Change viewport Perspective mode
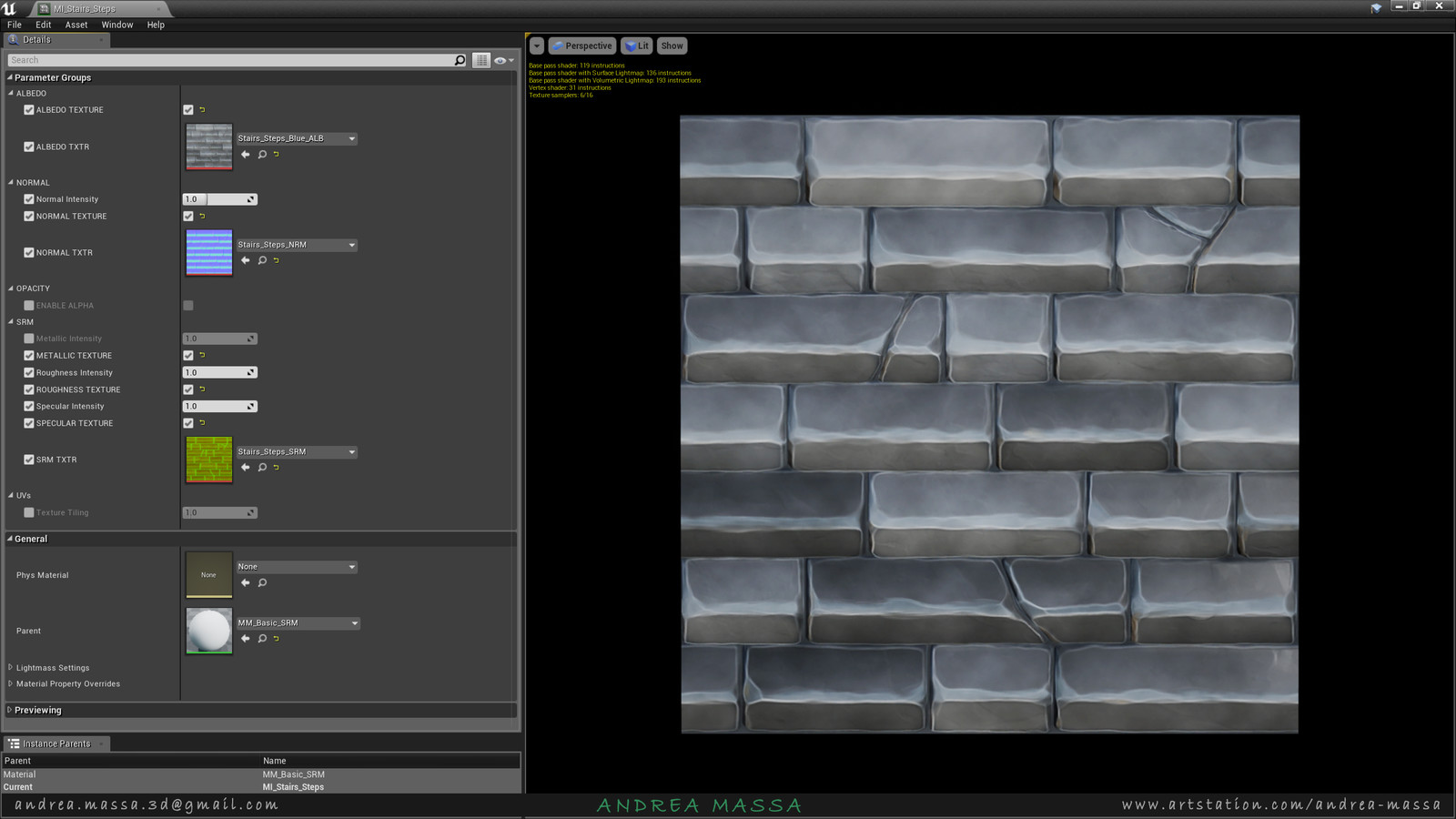1456x819 pixels. coord(582,46)
